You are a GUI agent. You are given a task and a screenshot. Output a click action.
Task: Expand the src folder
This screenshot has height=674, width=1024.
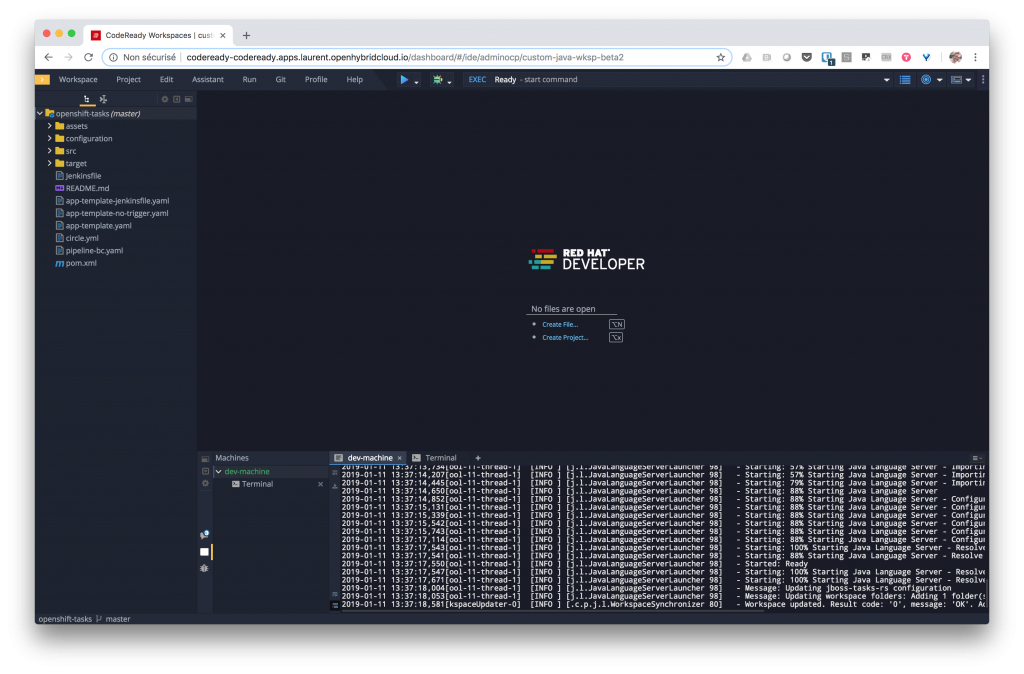[x=49, y=151]
